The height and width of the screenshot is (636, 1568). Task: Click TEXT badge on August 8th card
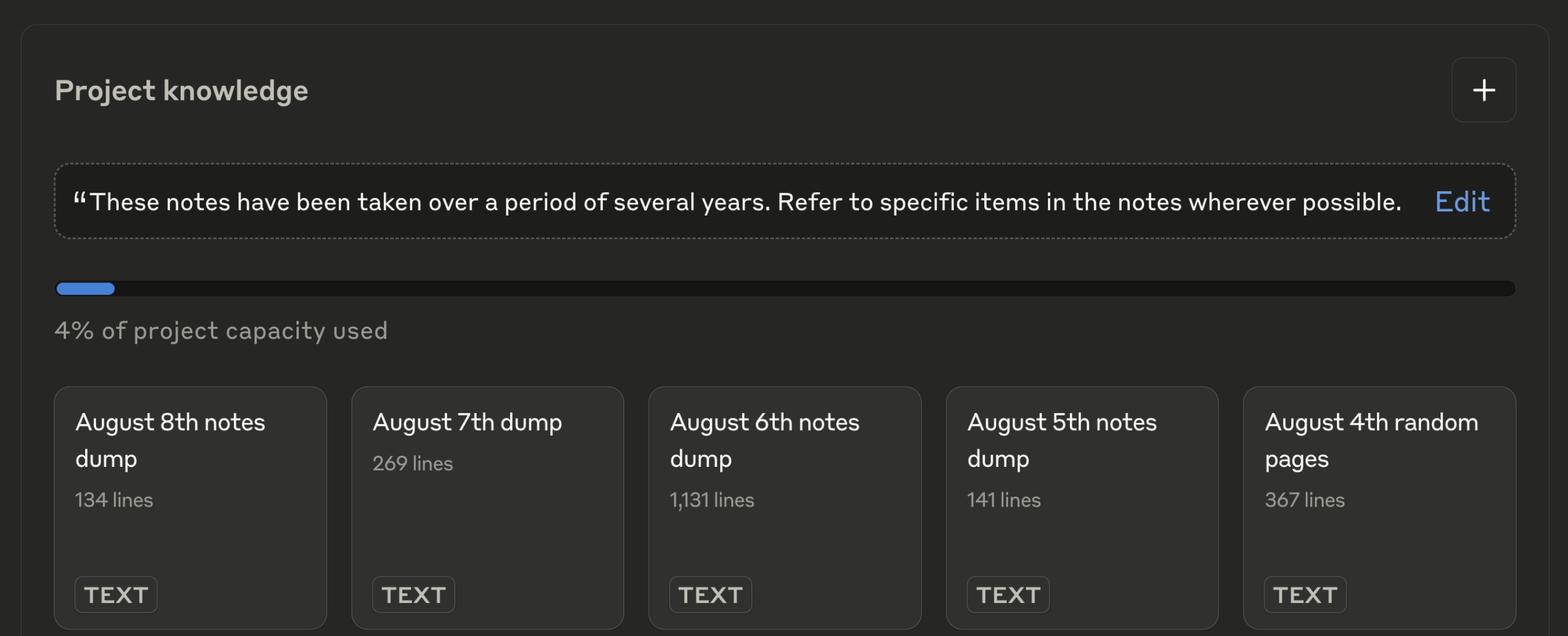pos(116,594)
